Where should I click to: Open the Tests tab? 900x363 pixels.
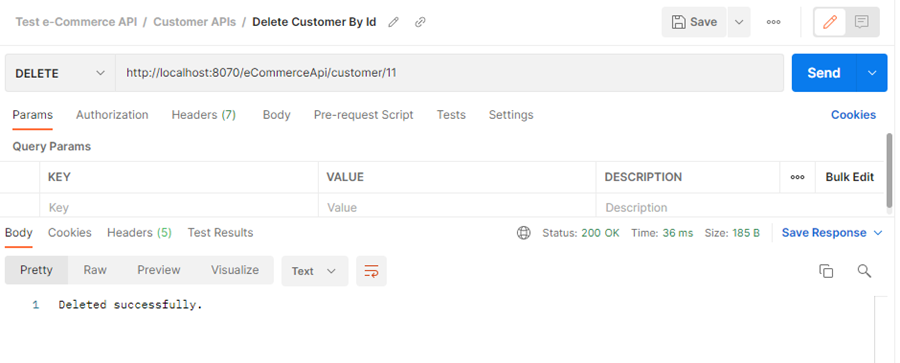click(451, 115)
